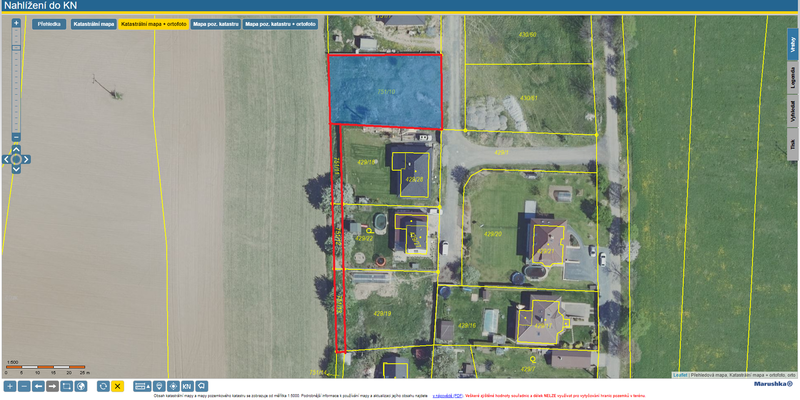Click the map link share icon
This screenshot has height=400, width=800.
tap(202, 386)
